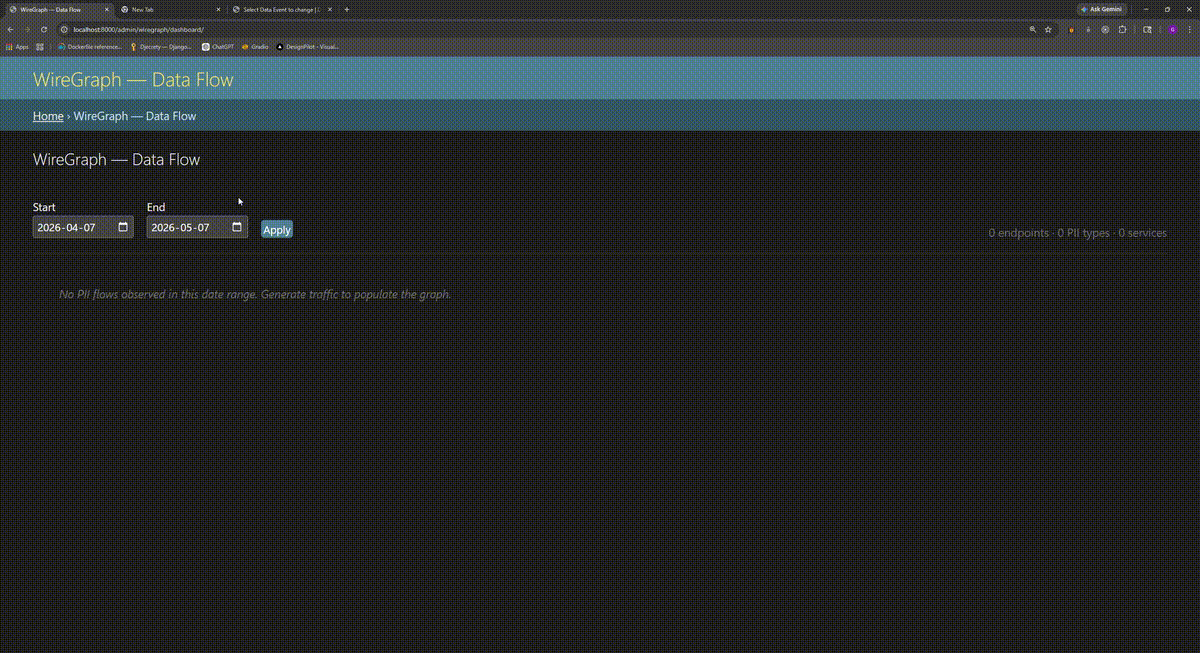Open the Dockerfile reference bookmark

(x=90, y=47)
